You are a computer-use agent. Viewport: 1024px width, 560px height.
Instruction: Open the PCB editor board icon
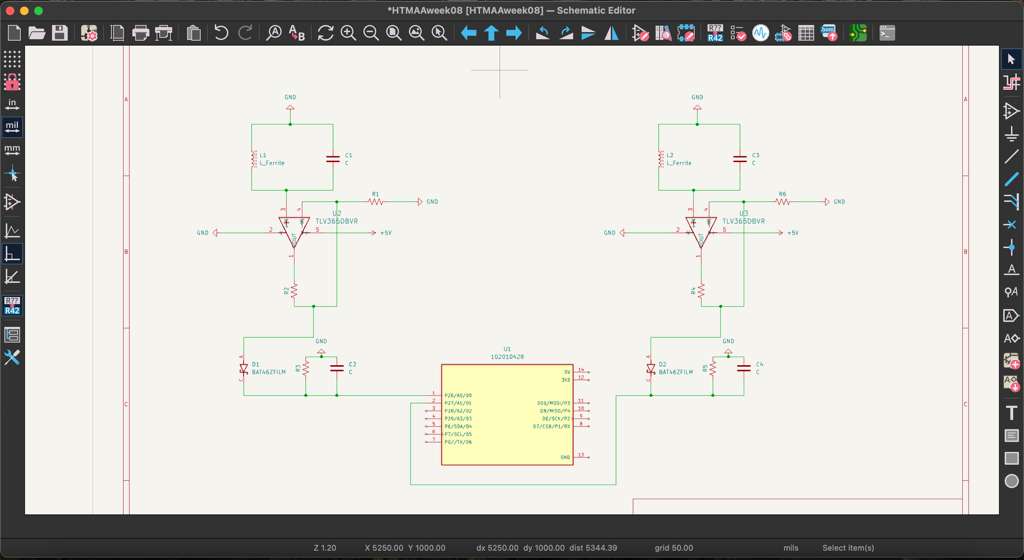pyautogui.click(x=858, y=33)
